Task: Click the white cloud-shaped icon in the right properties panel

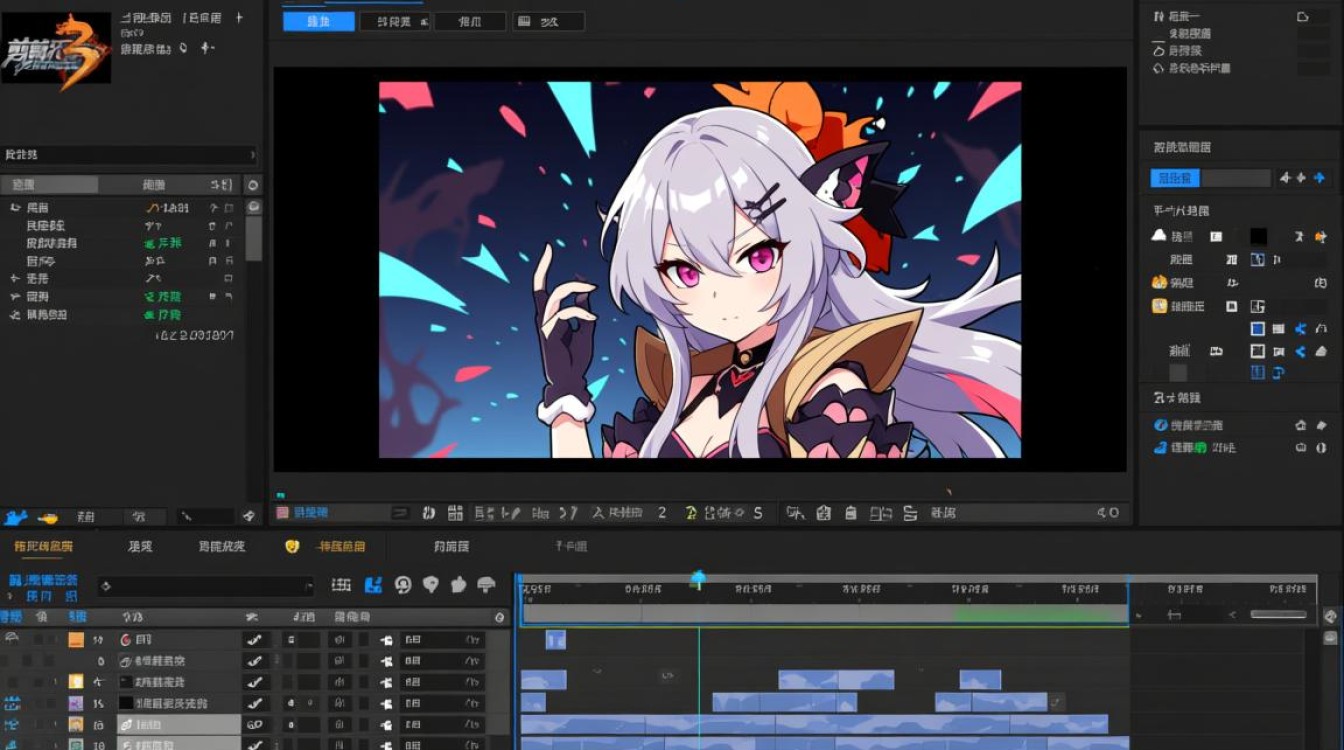Action: (x=1160, y=236)
